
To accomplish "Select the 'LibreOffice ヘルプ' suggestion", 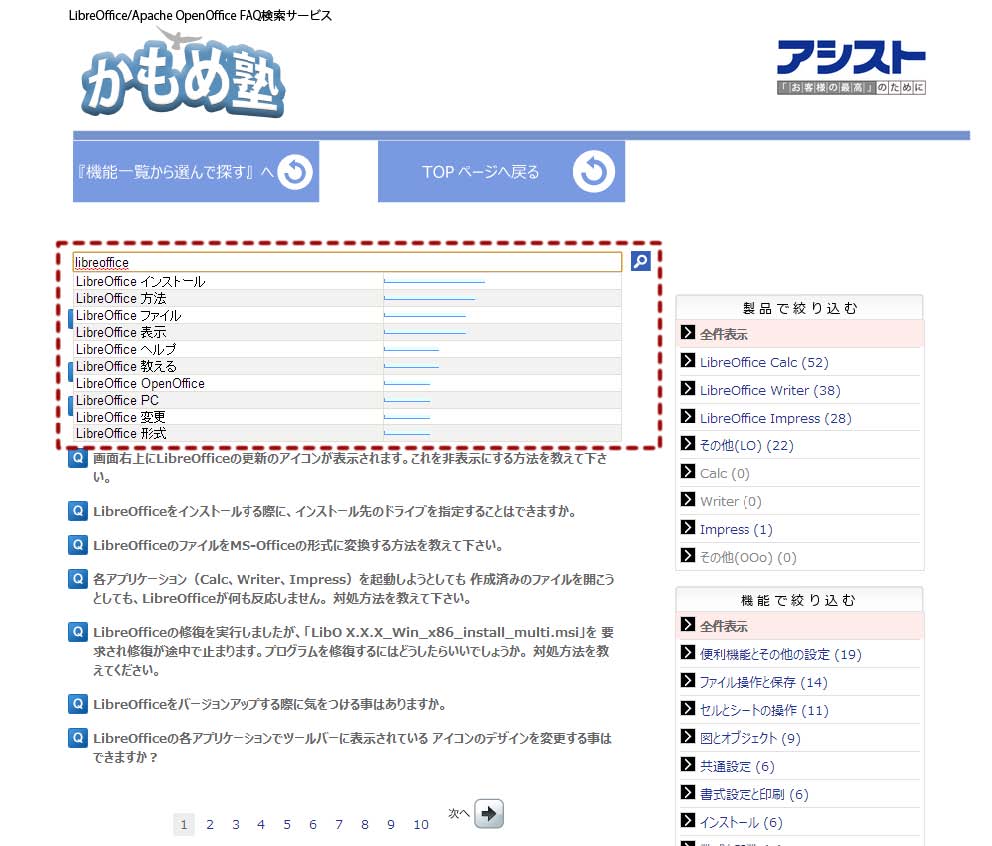I will click(347, 349).
